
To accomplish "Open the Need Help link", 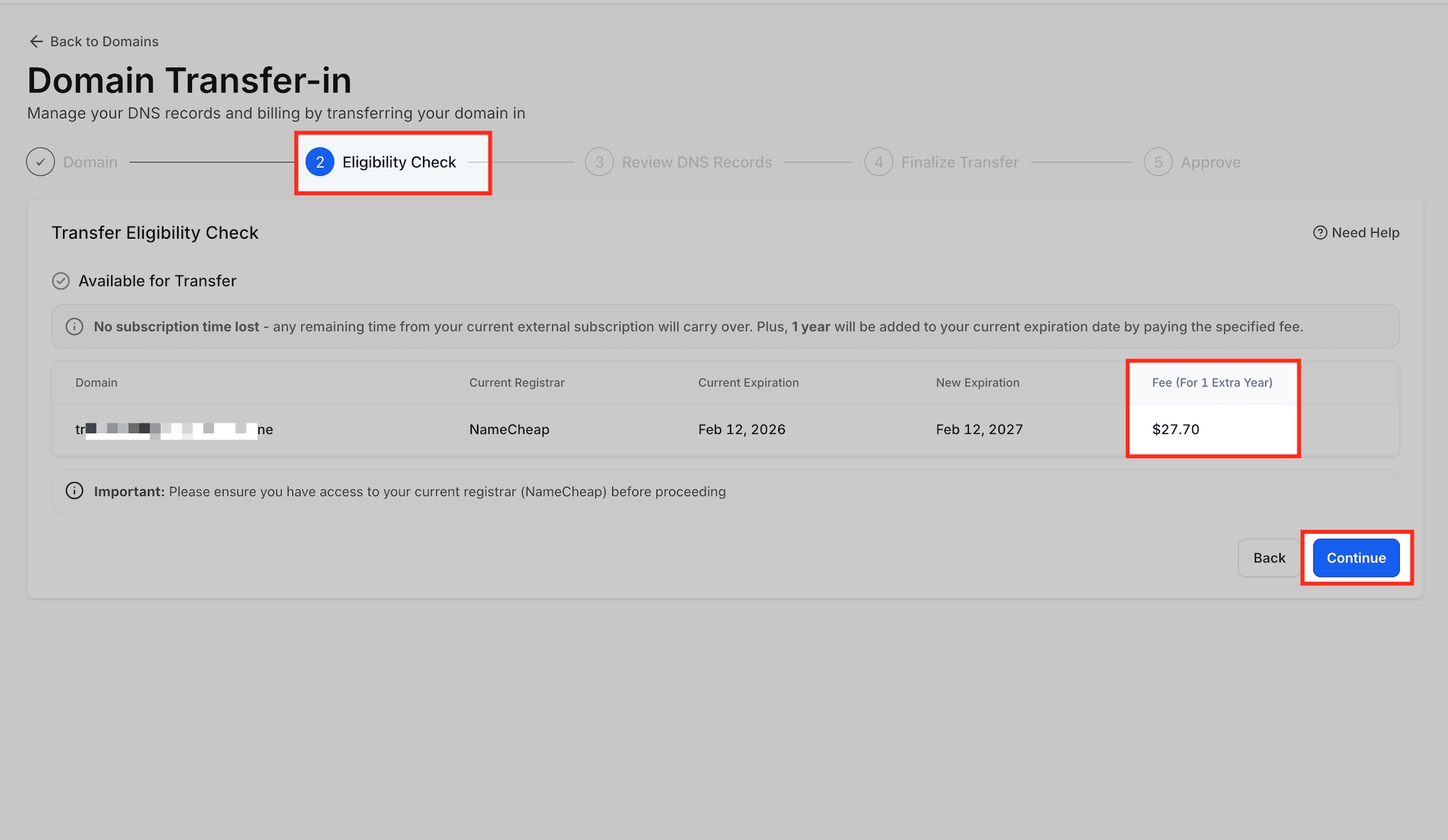I will pyautogui.click(x=1365, y=233).
